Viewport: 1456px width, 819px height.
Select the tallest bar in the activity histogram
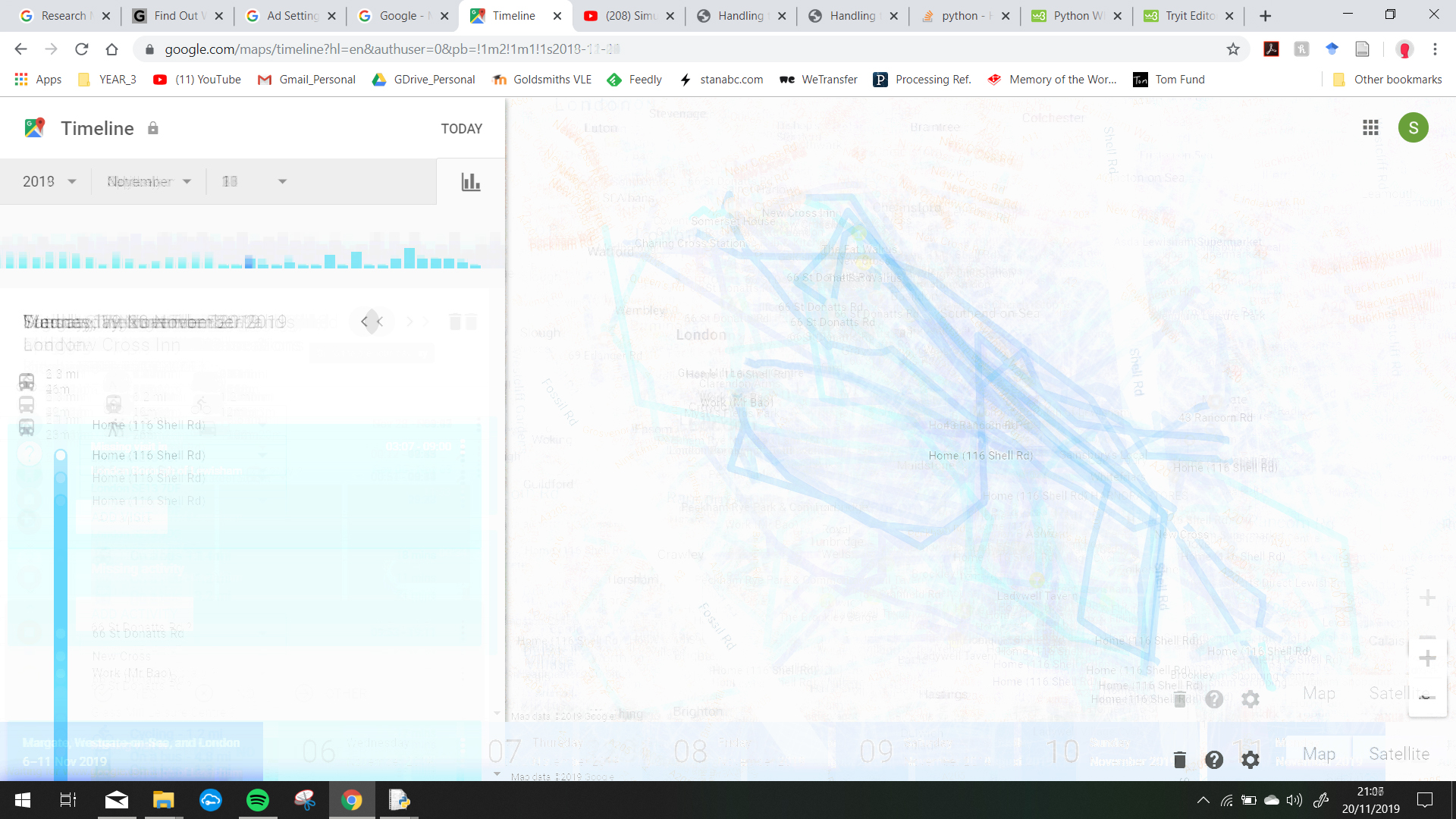(409, 258)
